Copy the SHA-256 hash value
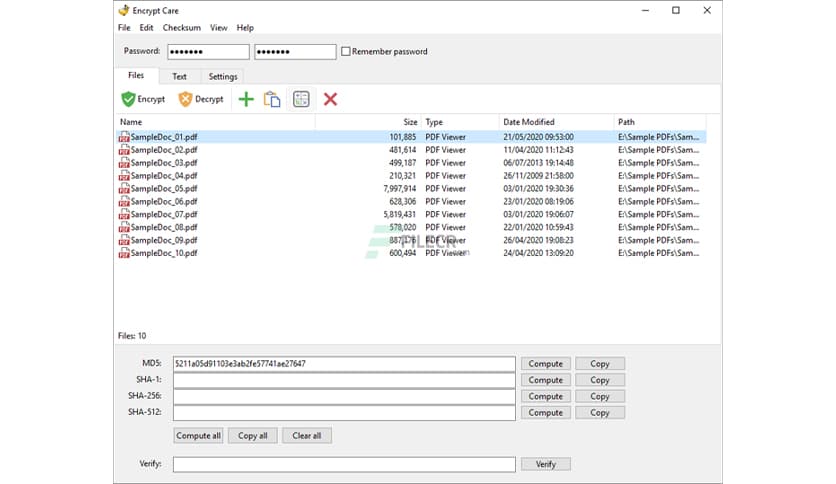 click(x=600, y=397)
